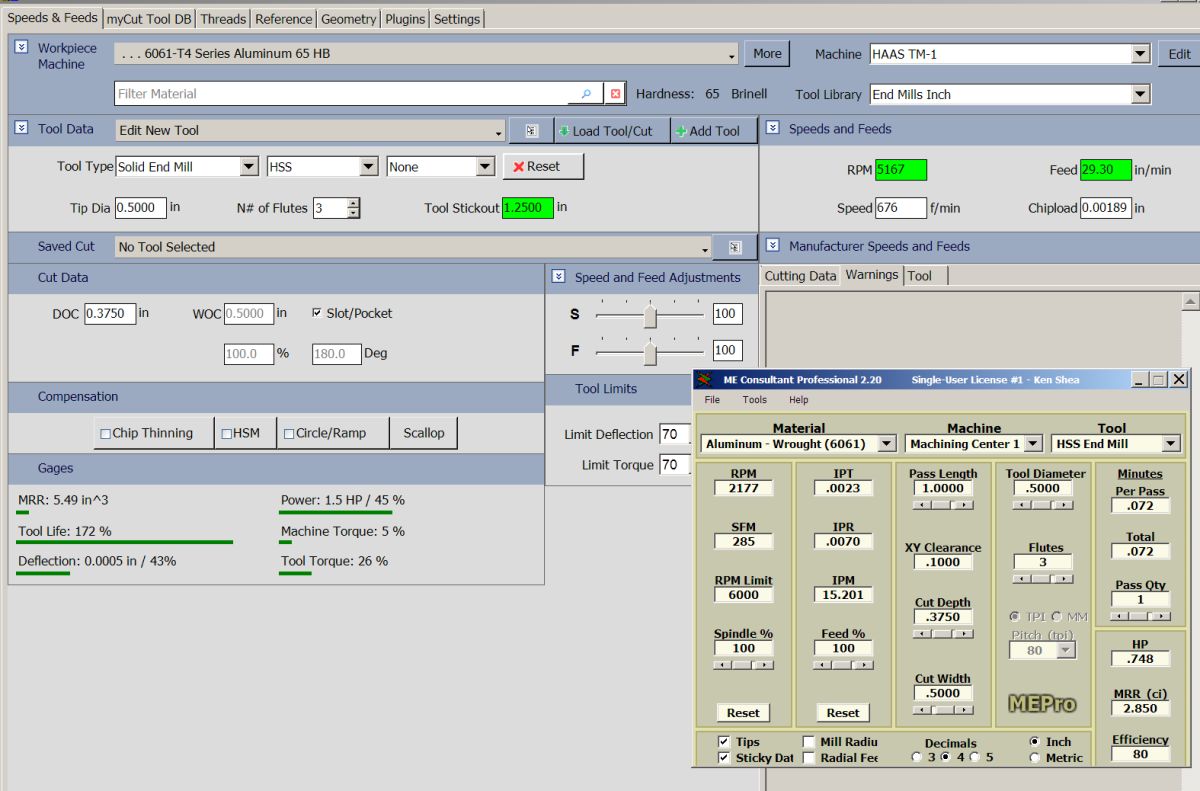Click the icon button beside Saved Cut
Image resolution: width=1200 pixels, height=791 pixels.
coord(735,247)
